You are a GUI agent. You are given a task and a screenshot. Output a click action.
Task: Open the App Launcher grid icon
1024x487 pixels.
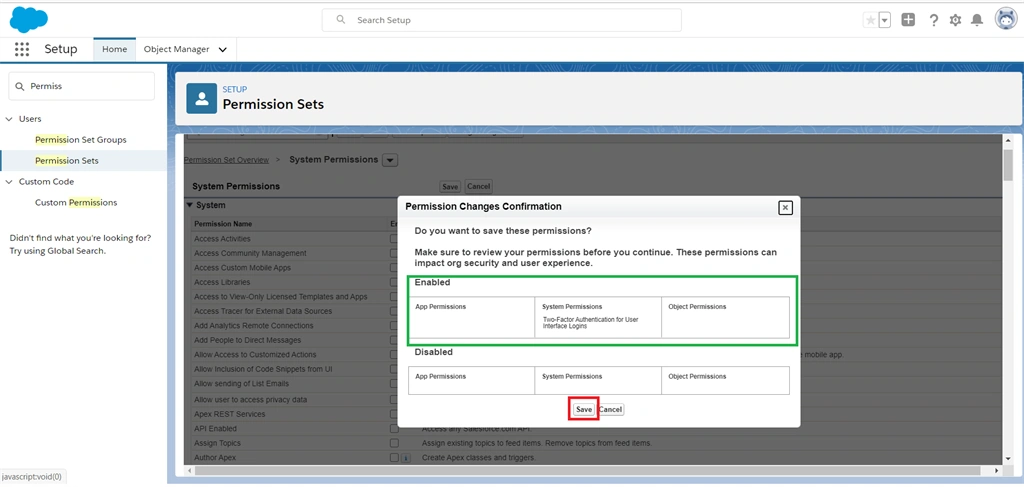22,49
